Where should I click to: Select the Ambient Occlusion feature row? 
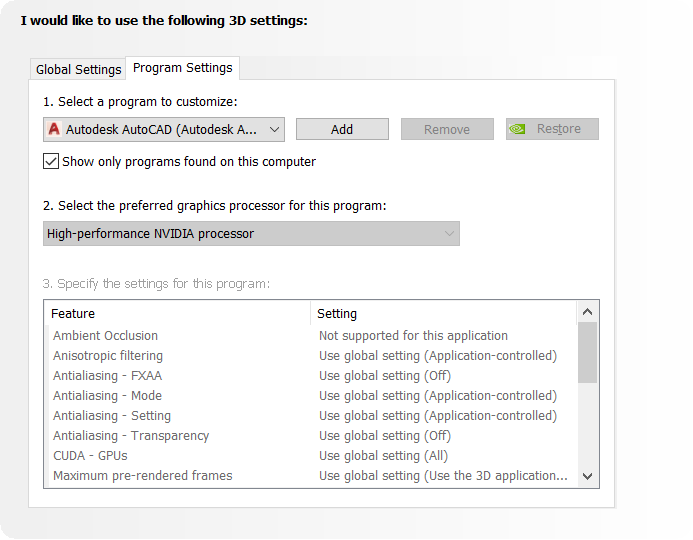coord(105,336)
